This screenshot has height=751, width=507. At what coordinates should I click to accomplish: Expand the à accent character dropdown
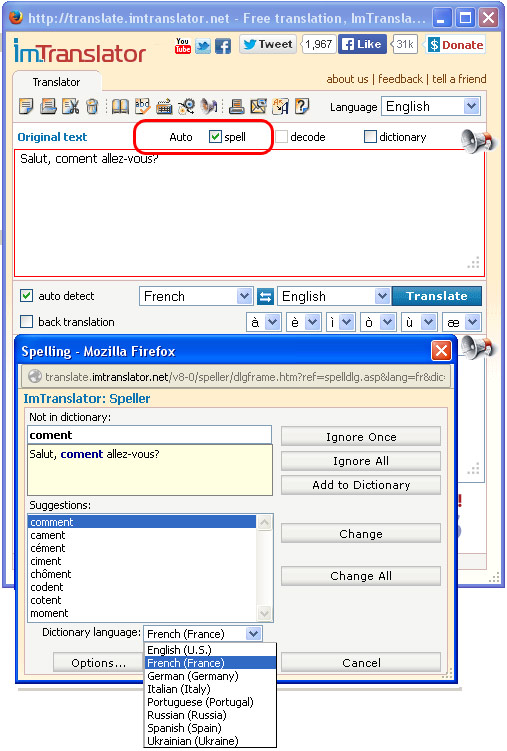tap(263, 322)
